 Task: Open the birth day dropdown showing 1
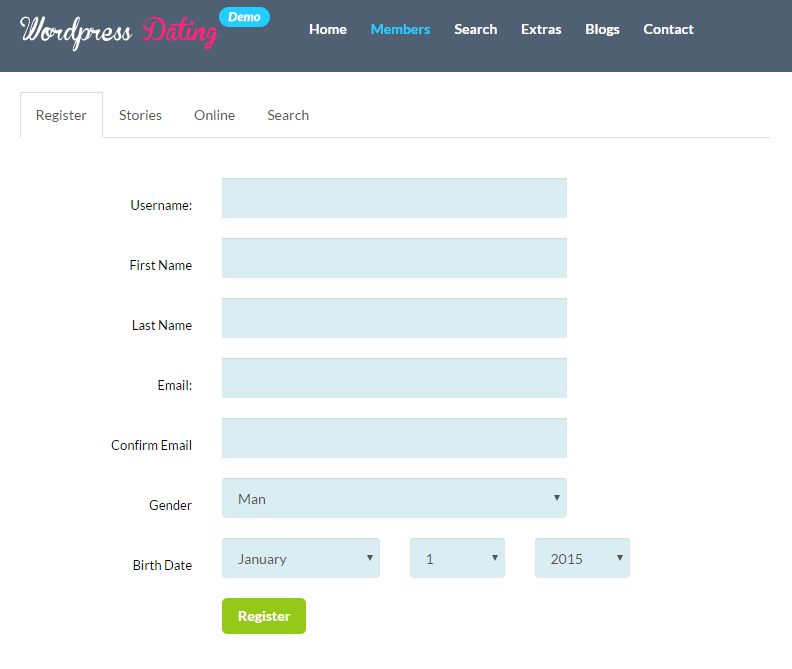point(458,558)
